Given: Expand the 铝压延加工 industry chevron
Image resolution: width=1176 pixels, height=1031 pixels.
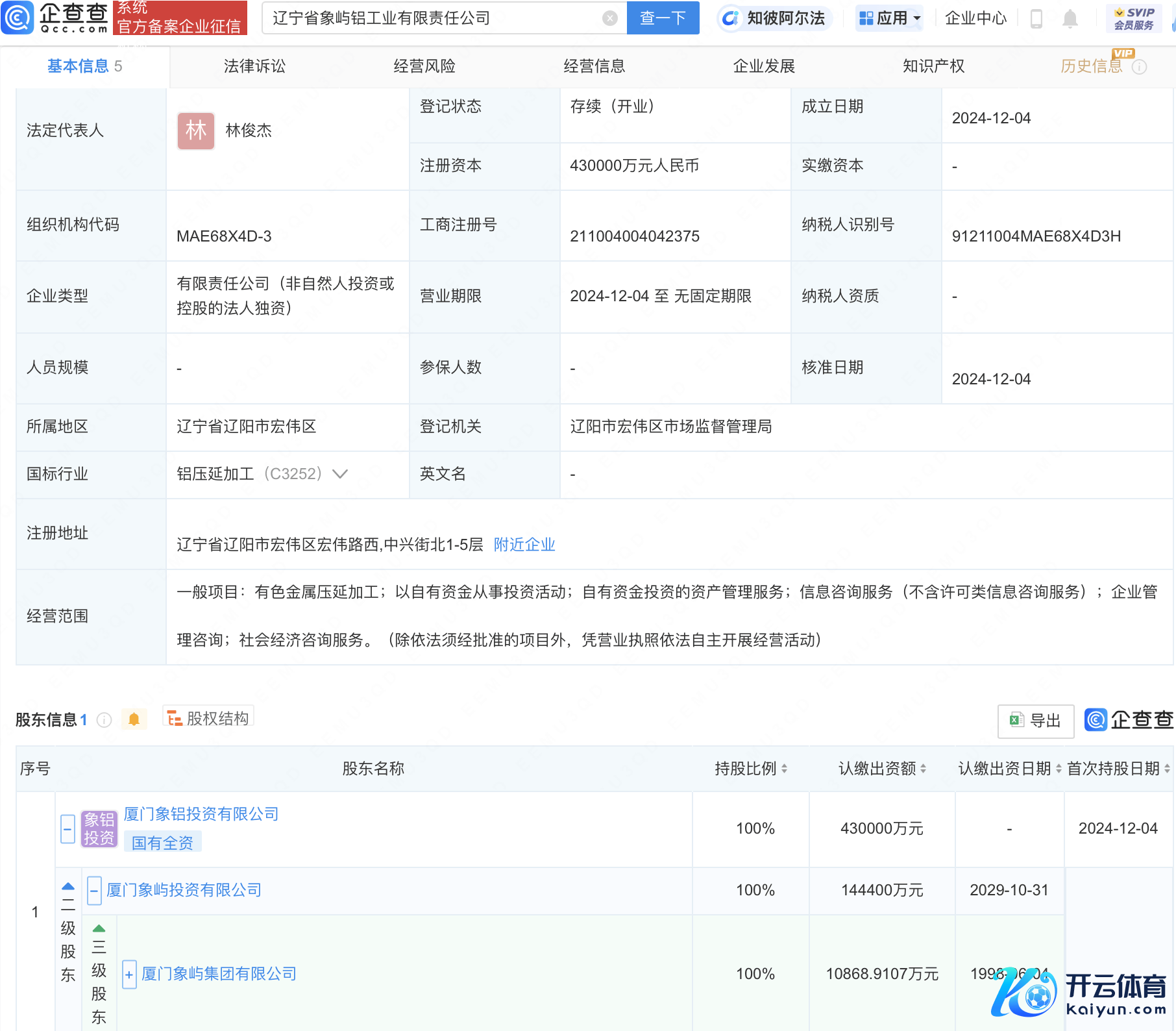Looking at the screenshot, I should click(340, 474).
